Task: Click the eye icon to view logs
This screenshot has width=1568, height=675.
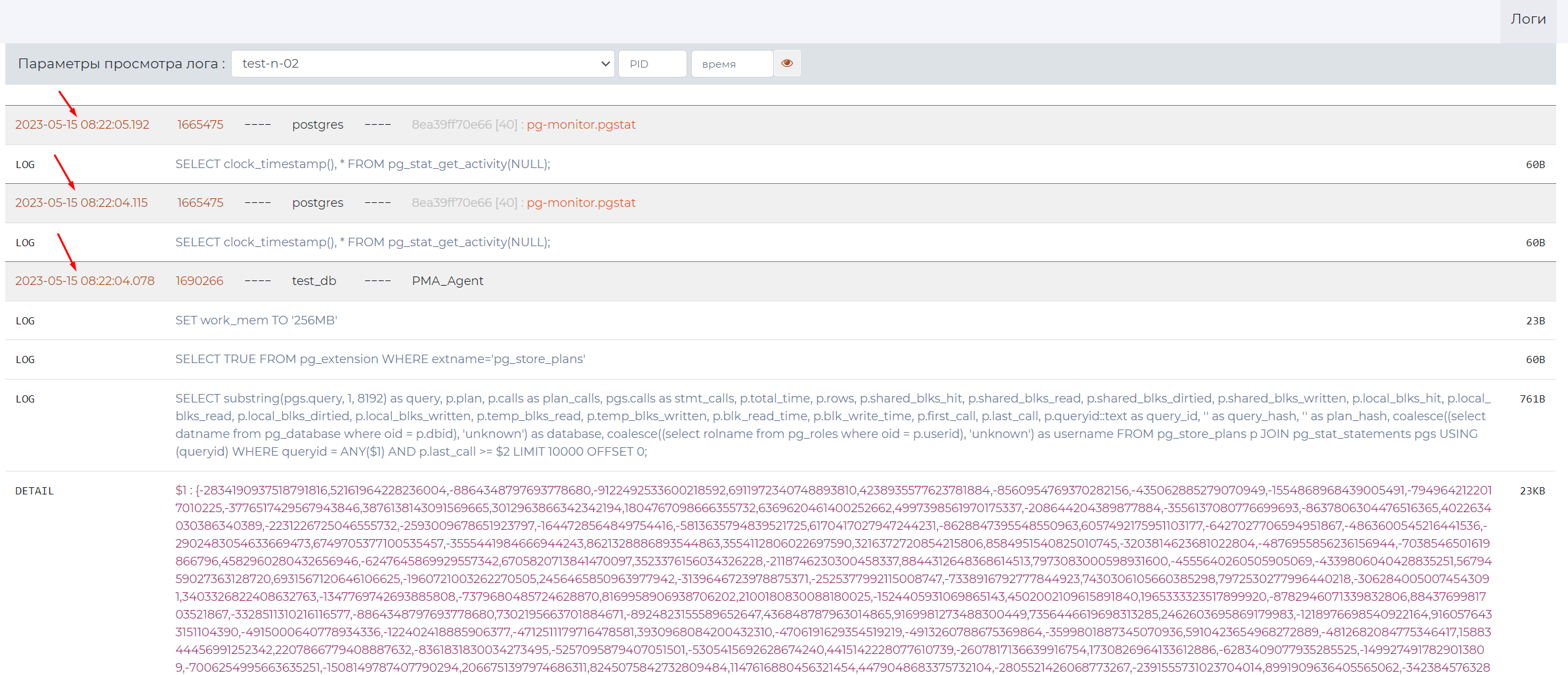Action: click(x=787, y=64)
